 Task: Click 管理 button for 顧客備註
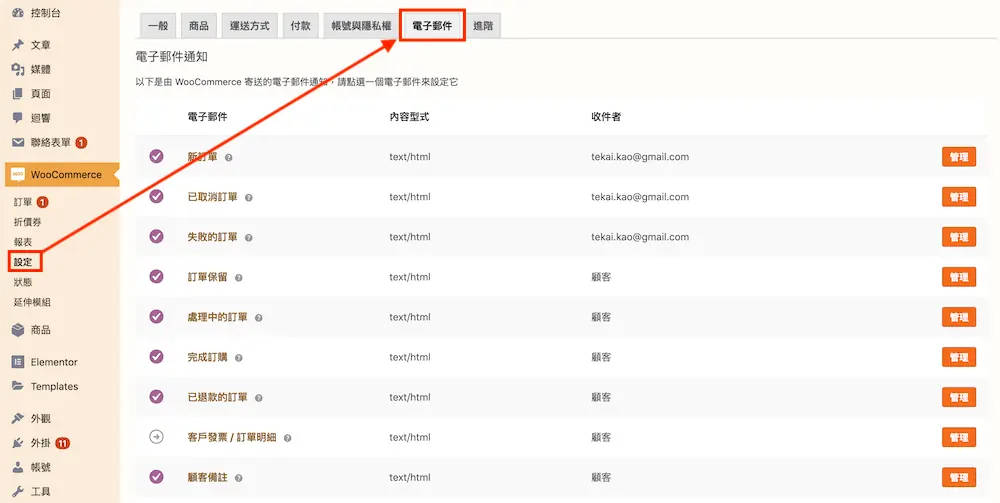tap(959, 477)
